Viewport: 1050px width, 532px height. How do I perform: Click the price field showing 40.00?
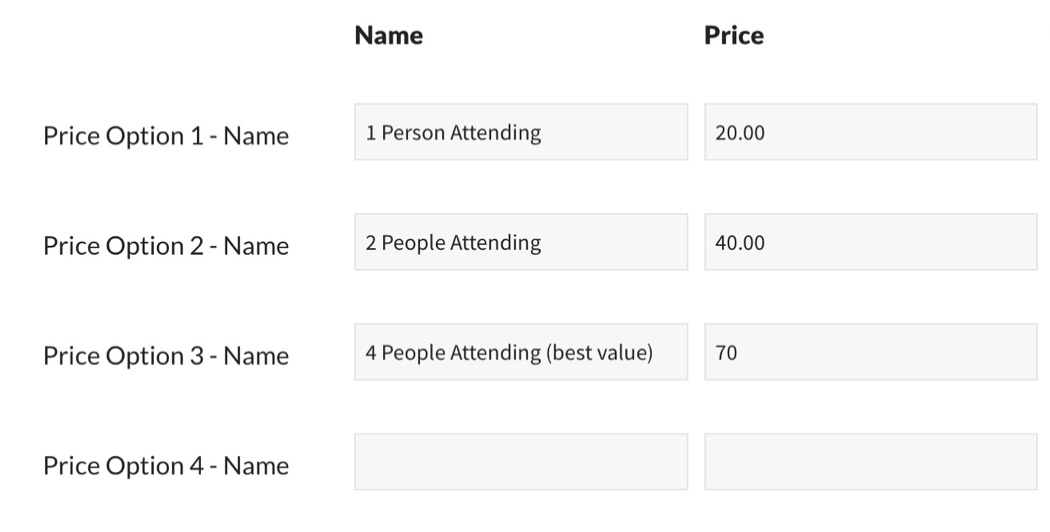[x=870, y=242]
